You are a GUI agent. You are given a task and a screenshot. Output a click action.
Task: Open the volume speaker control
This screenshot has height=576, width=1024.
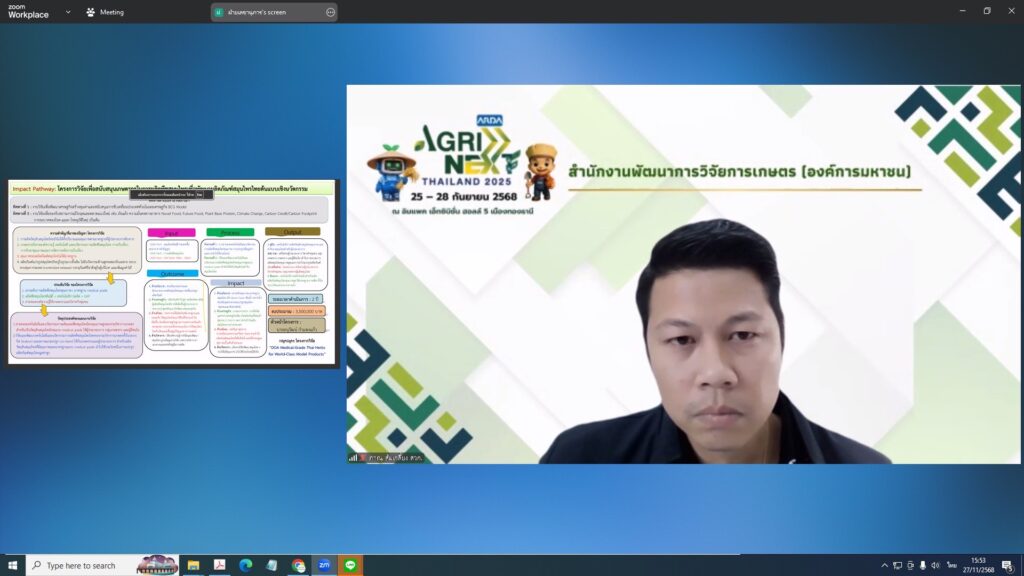pos(935,566)
